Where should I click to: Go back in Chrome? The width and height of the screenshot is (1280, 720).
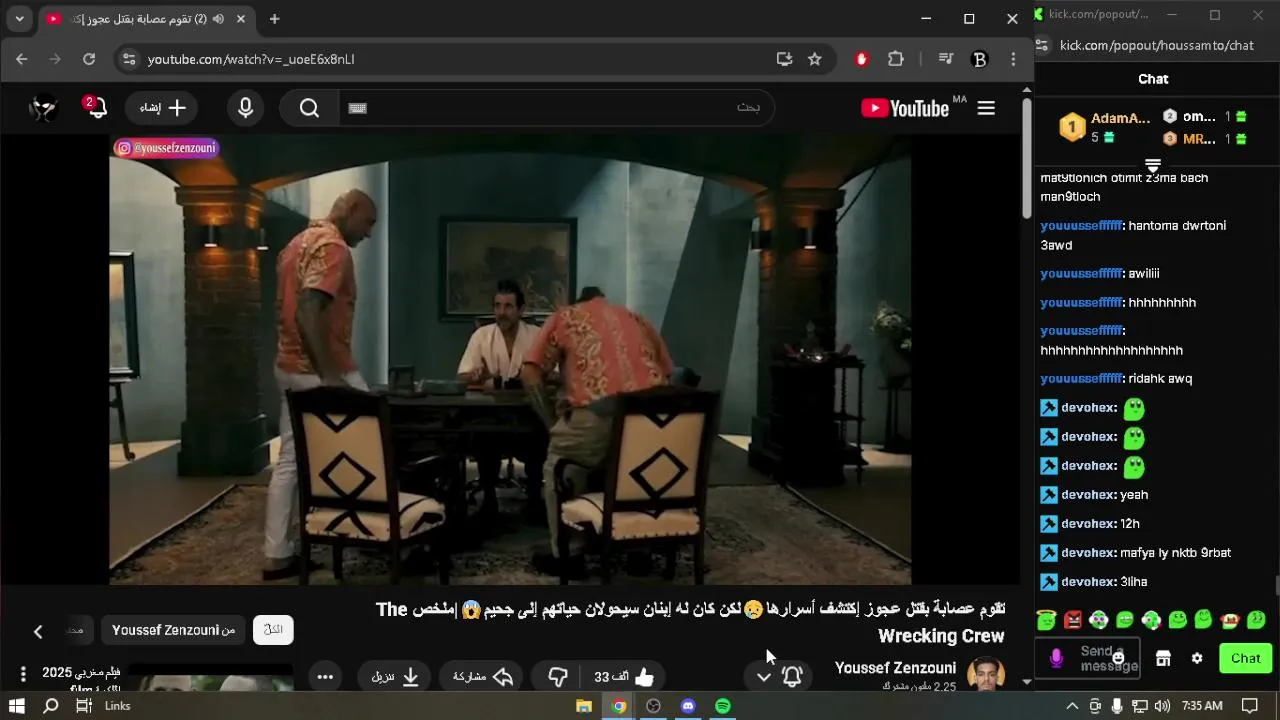pyautogui.click(x=22, y=59)
